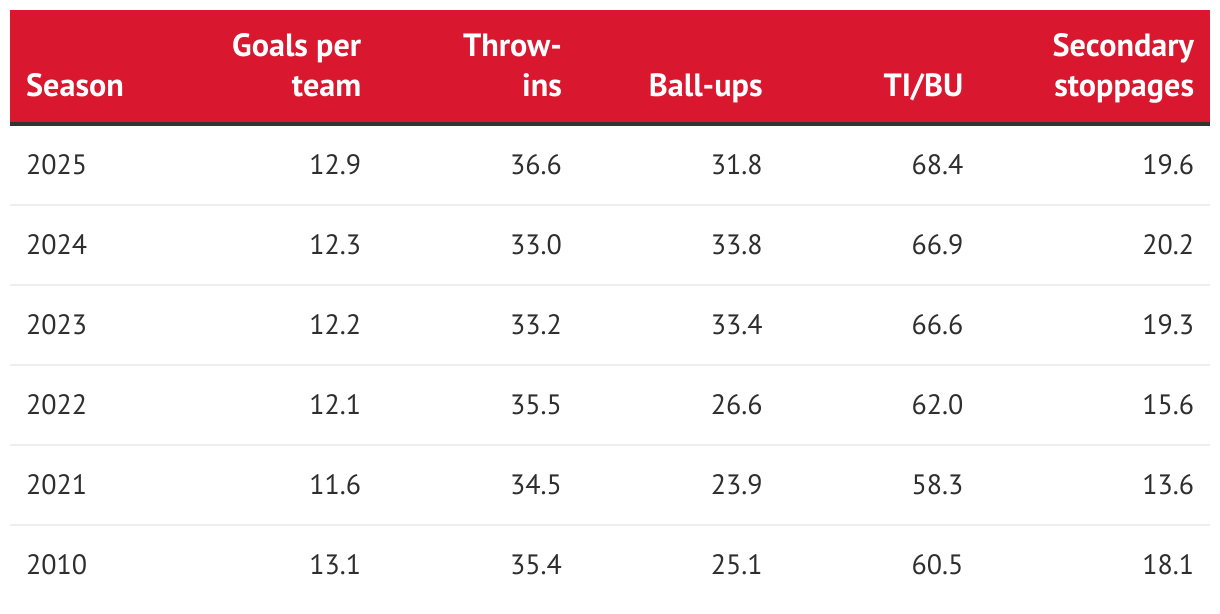This screenshot has width=1220, height=614.
Task: Select the 2010 season row label
Action: (x=56, y=565)
